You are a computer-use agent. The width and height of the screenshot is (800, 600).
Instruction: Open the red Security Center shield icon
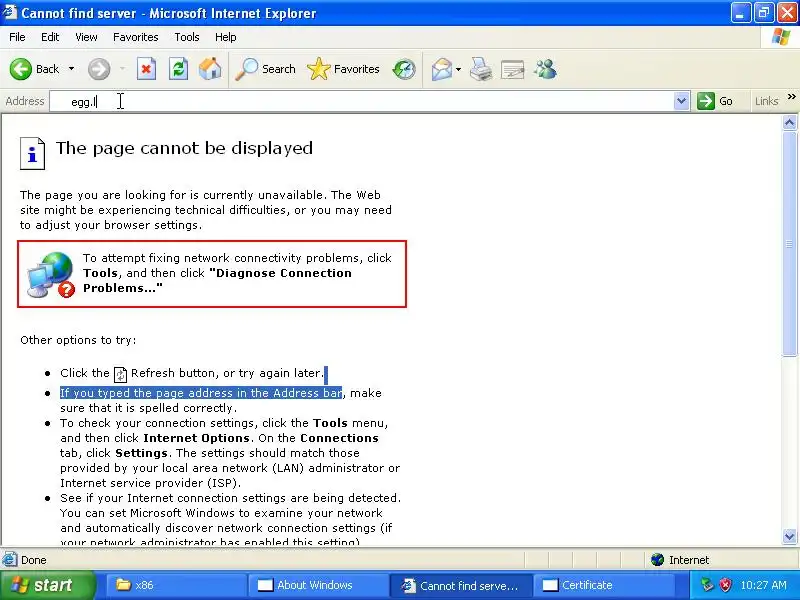click(726, 585)
